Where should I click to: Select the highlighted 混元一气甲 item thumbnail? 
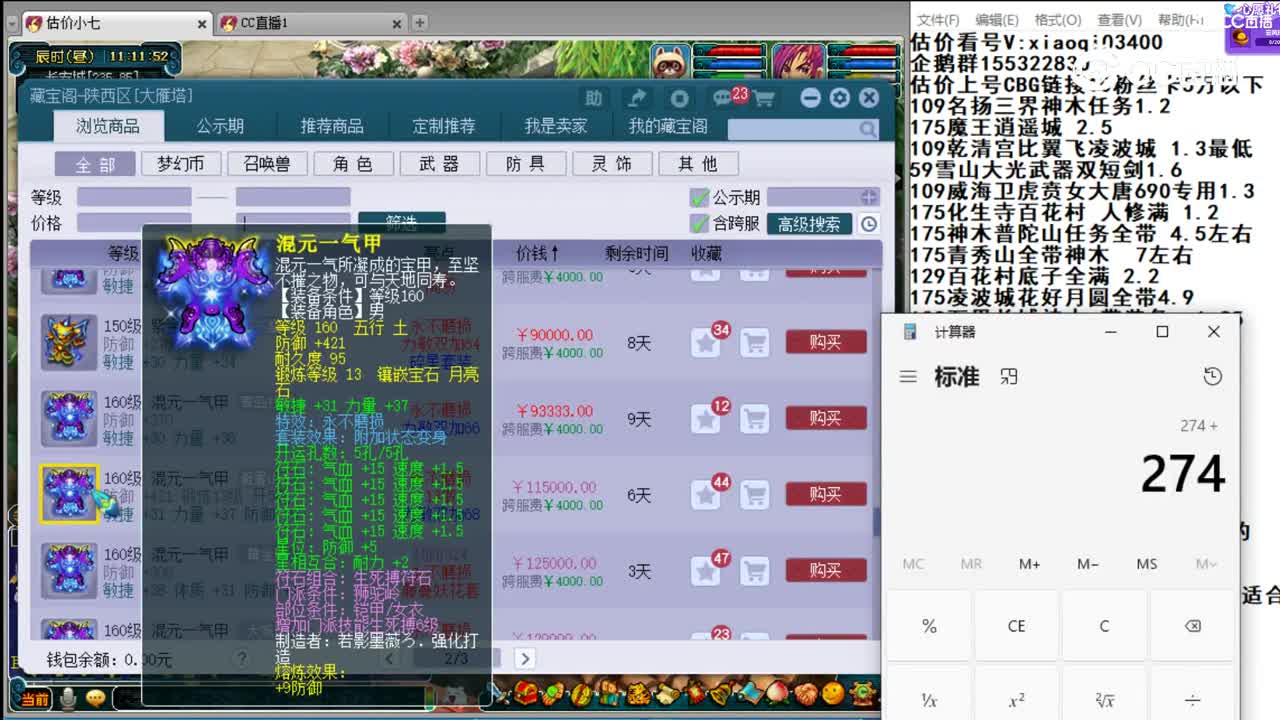(x=69, y=493)
